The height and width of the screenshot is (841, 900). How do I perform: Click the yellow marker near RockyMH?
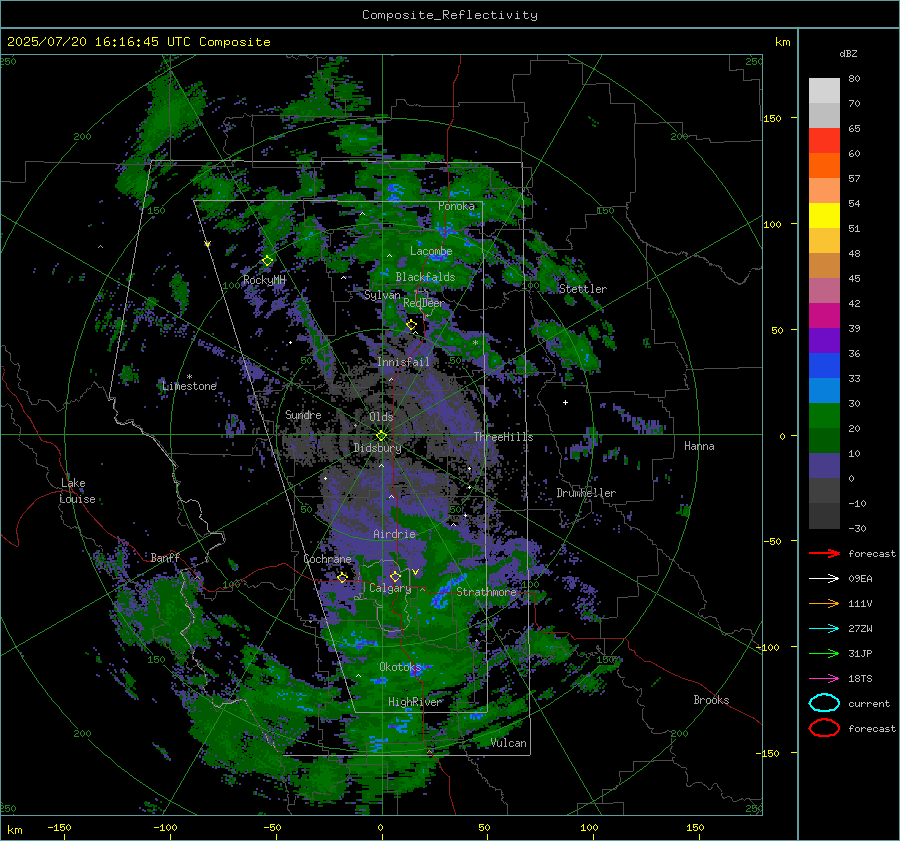point(267,261)
